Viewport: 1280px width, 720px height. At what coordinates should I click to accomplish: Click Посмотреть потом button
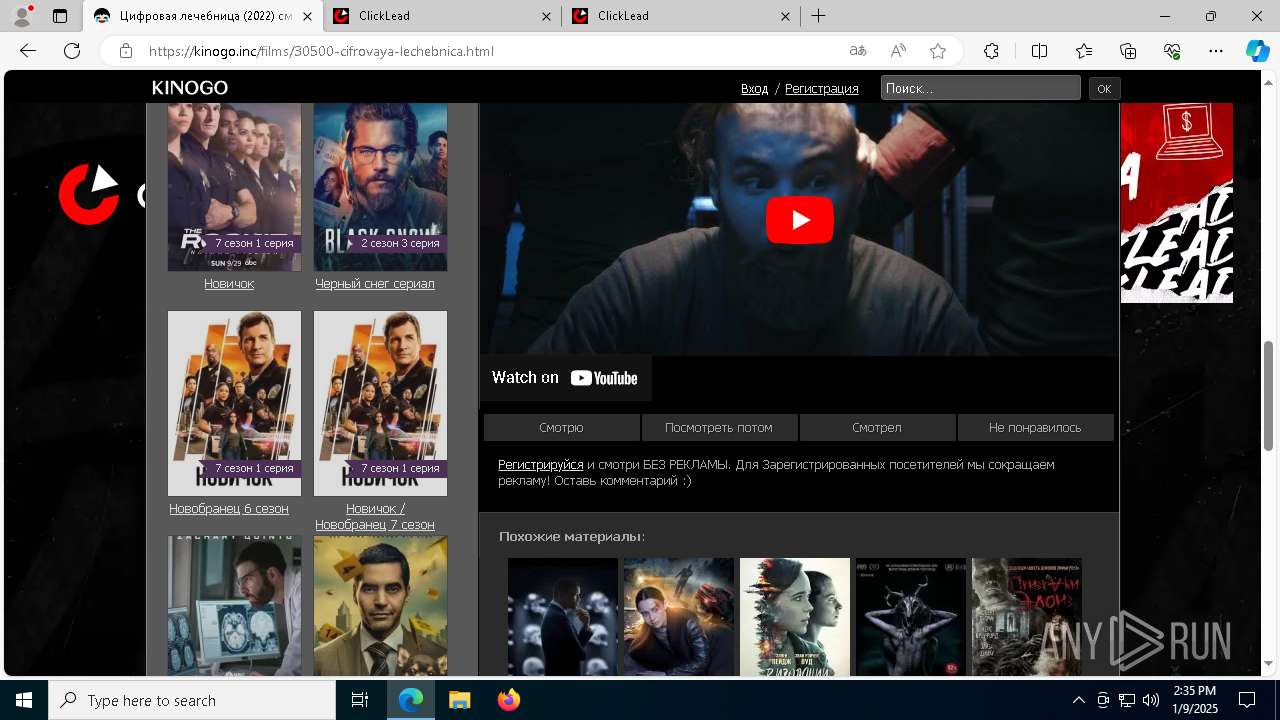[x=719, y=427]
